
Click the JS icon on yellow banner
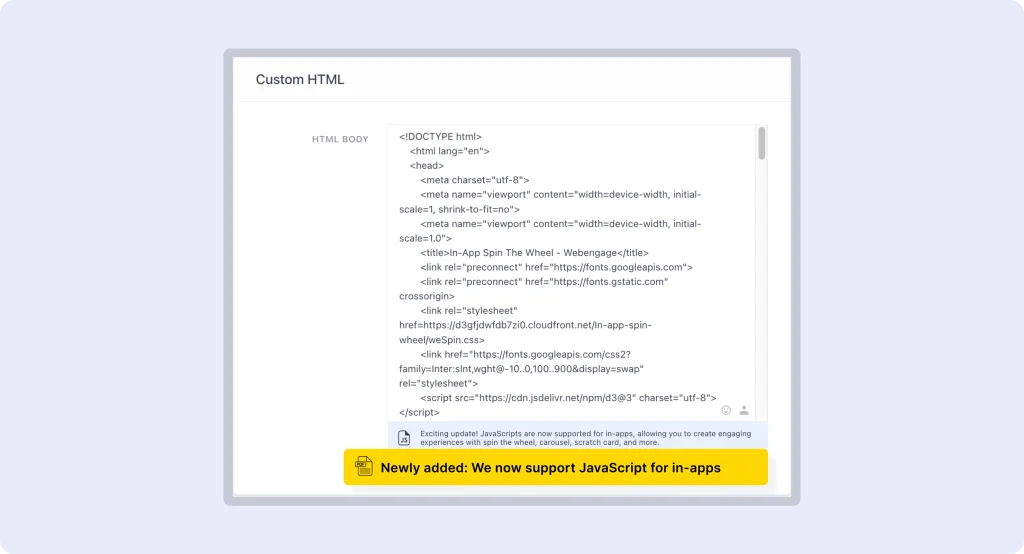pos(365,467)
